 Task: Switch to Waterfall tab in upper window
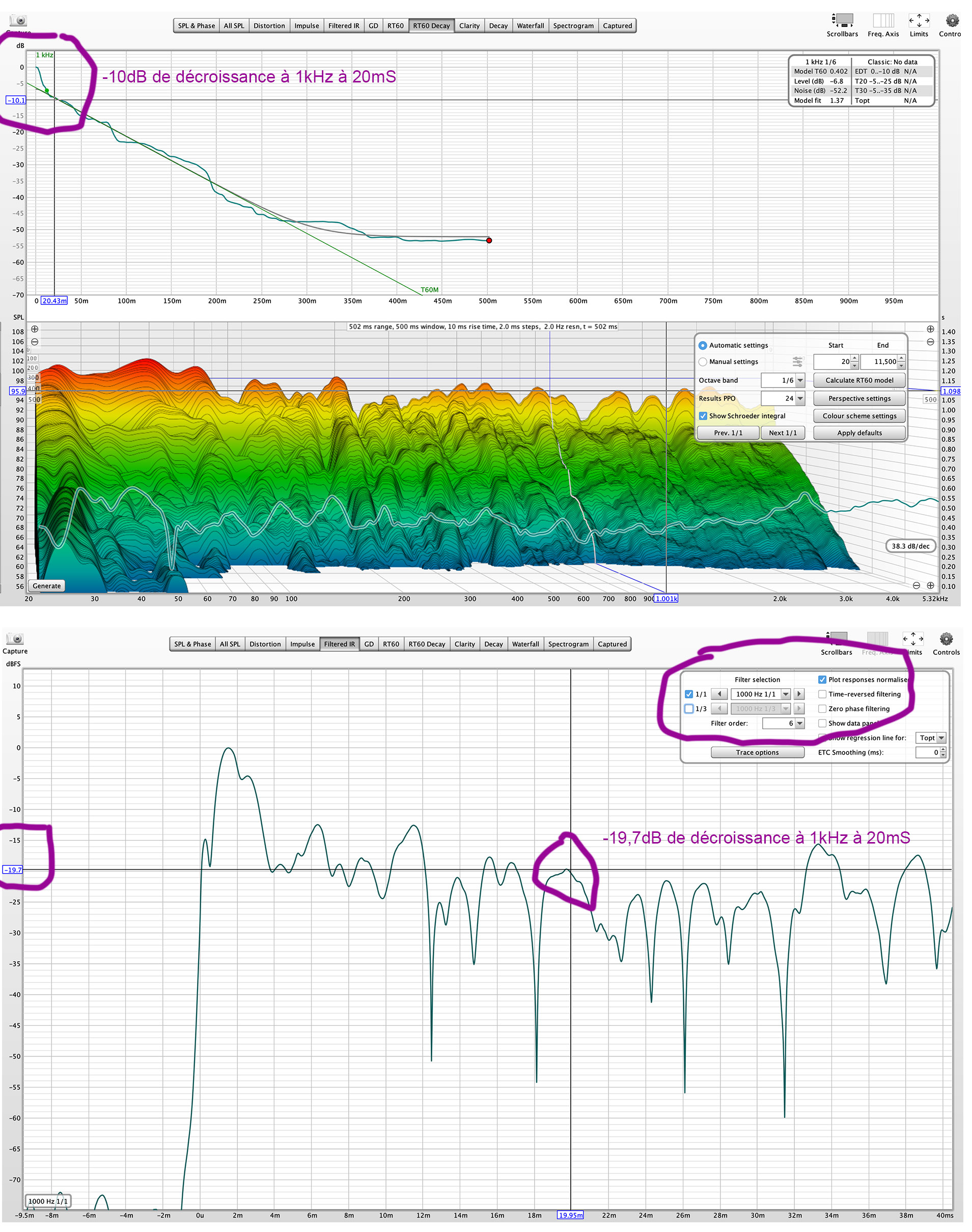tap(530, 25)
